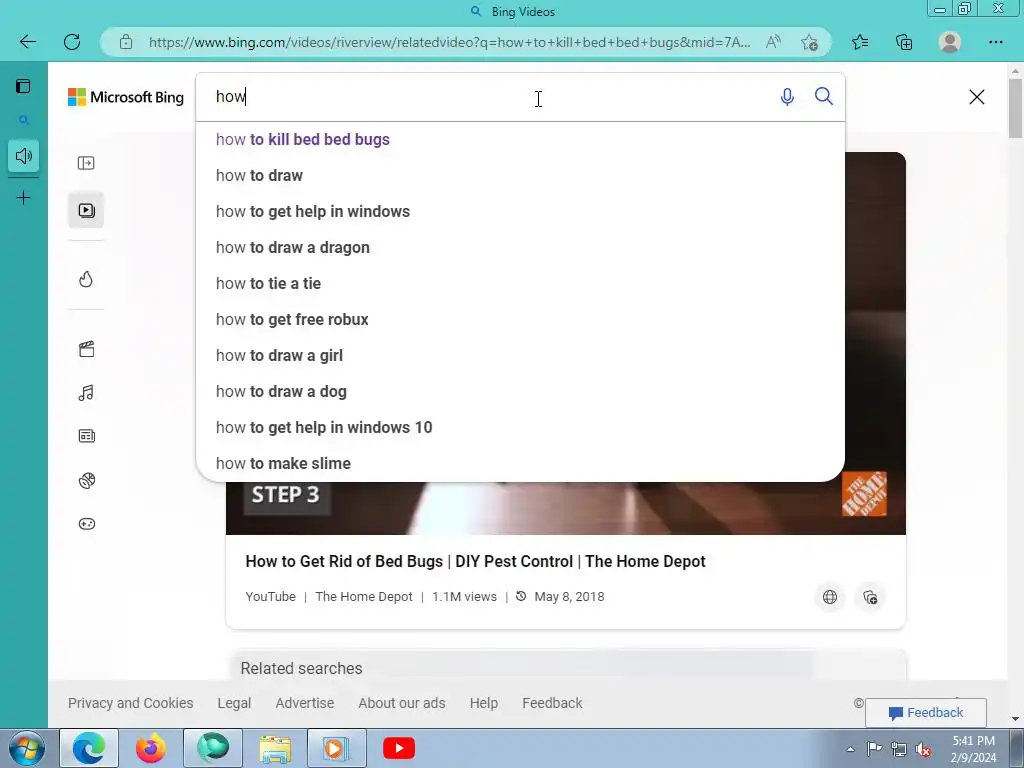Open File Explorer folder taskbar icon
Viewport: 1024px width, 768px height.
(x=275, y=748)
